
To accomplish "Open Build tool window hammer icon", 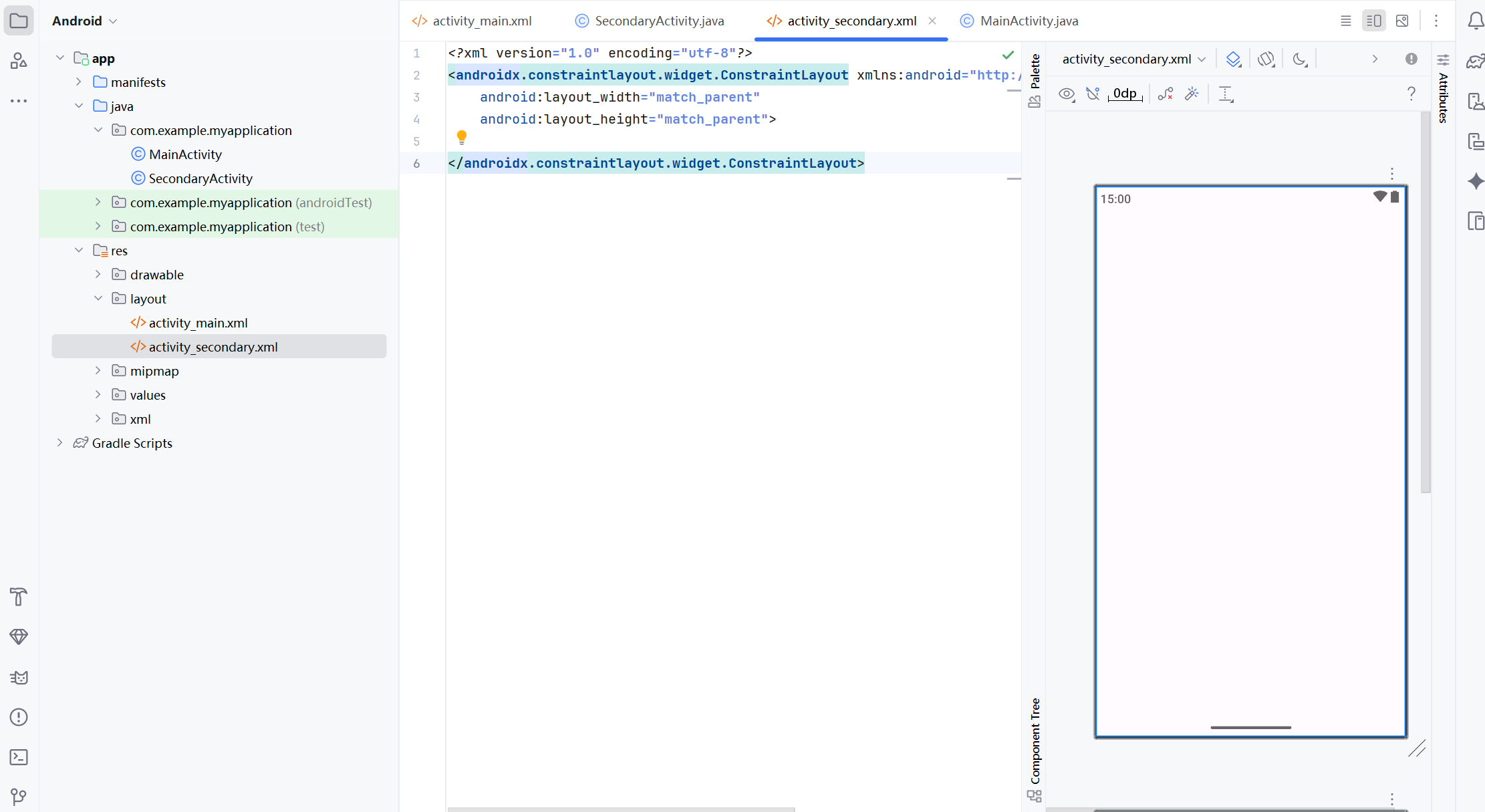I will point(19,596).
